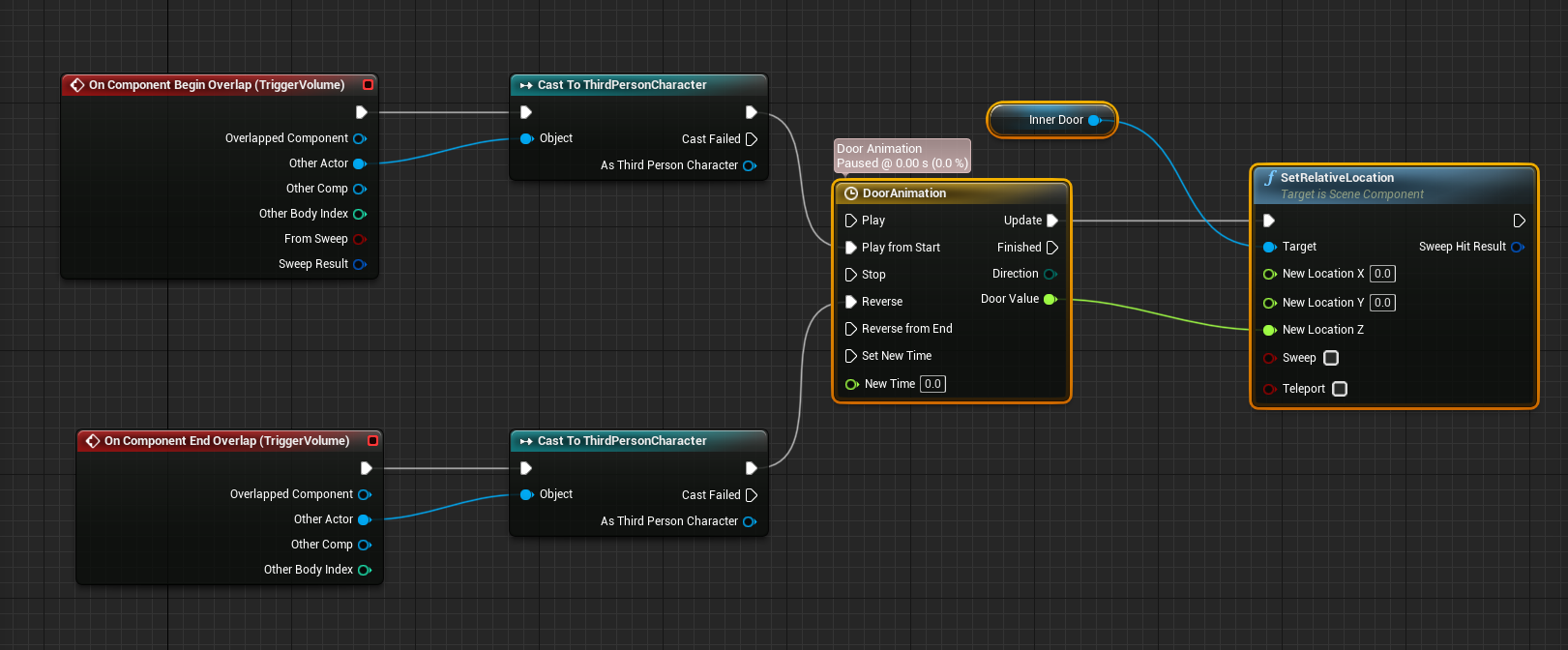Click the Sweep Result pin on Begin Overlap node
The image size is (1568, 650).
tap(360, 264)
